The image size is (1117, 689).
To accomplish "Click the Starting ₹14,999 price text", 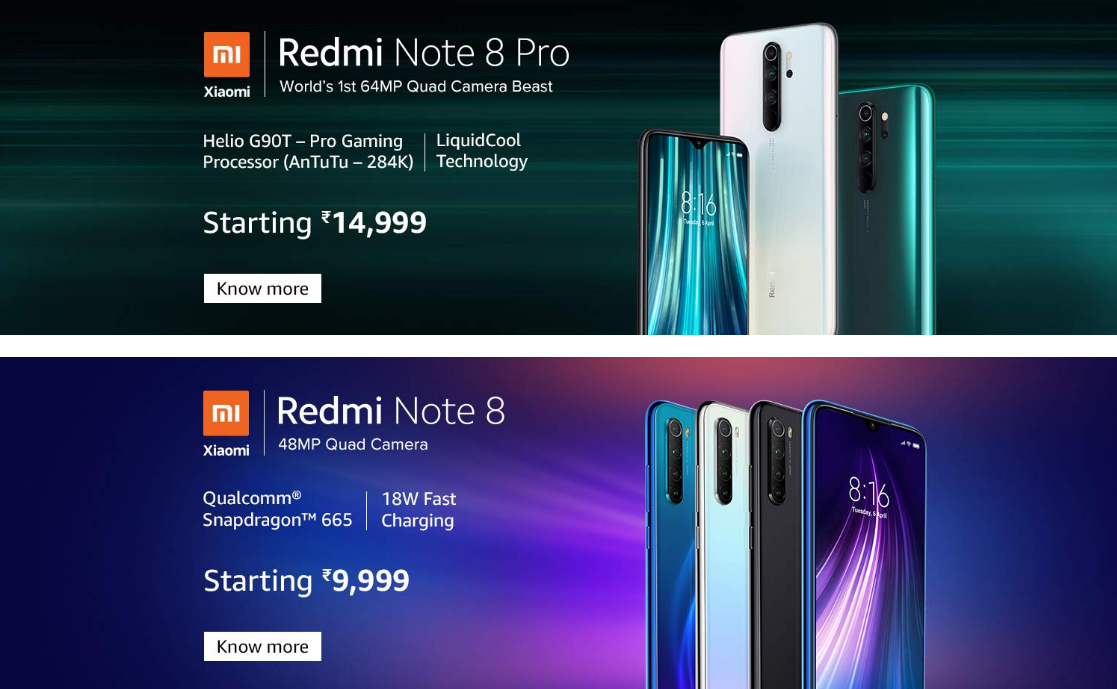I will click(314, 223).
